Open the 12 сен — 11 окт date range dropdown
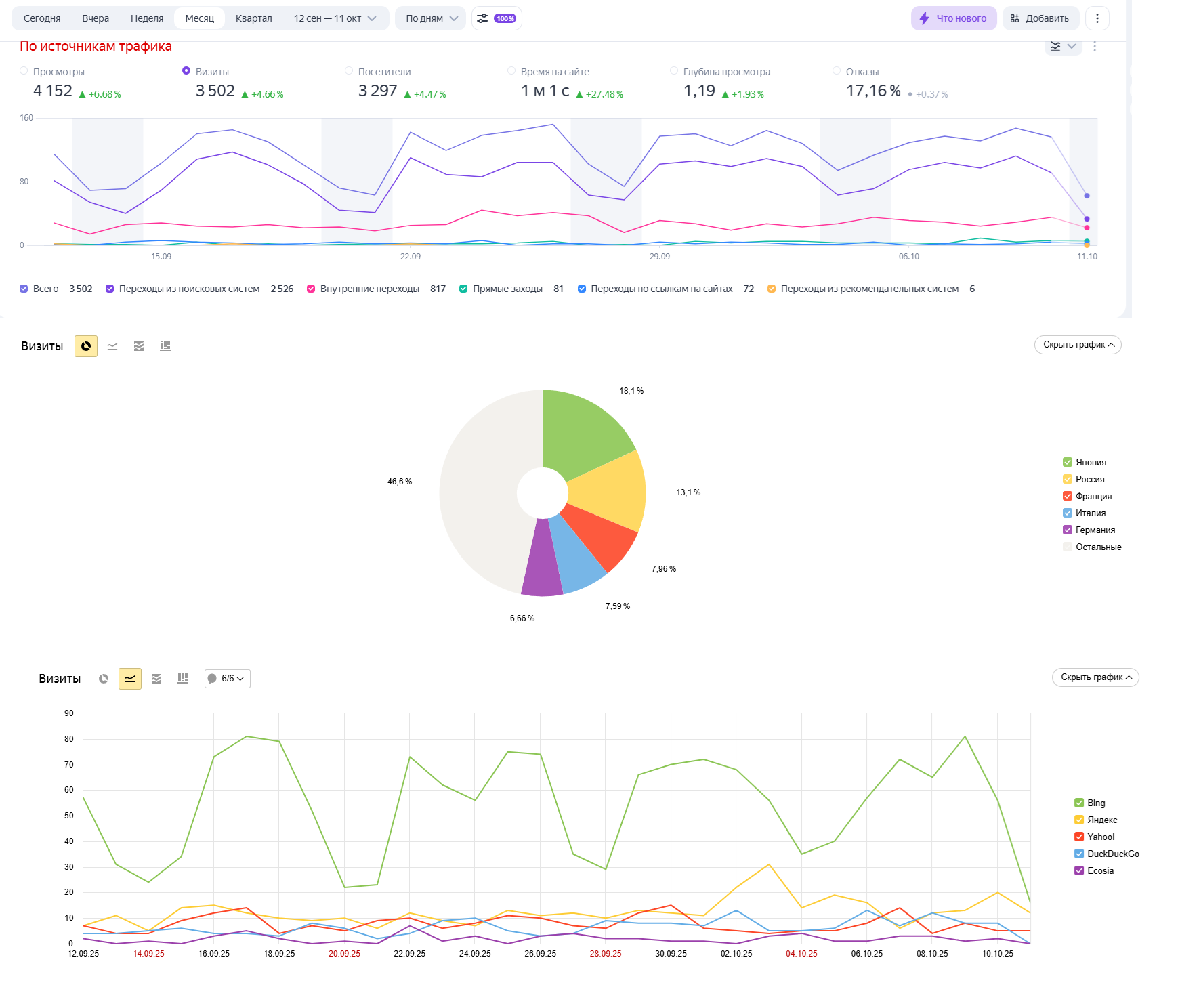 [335, 18]
